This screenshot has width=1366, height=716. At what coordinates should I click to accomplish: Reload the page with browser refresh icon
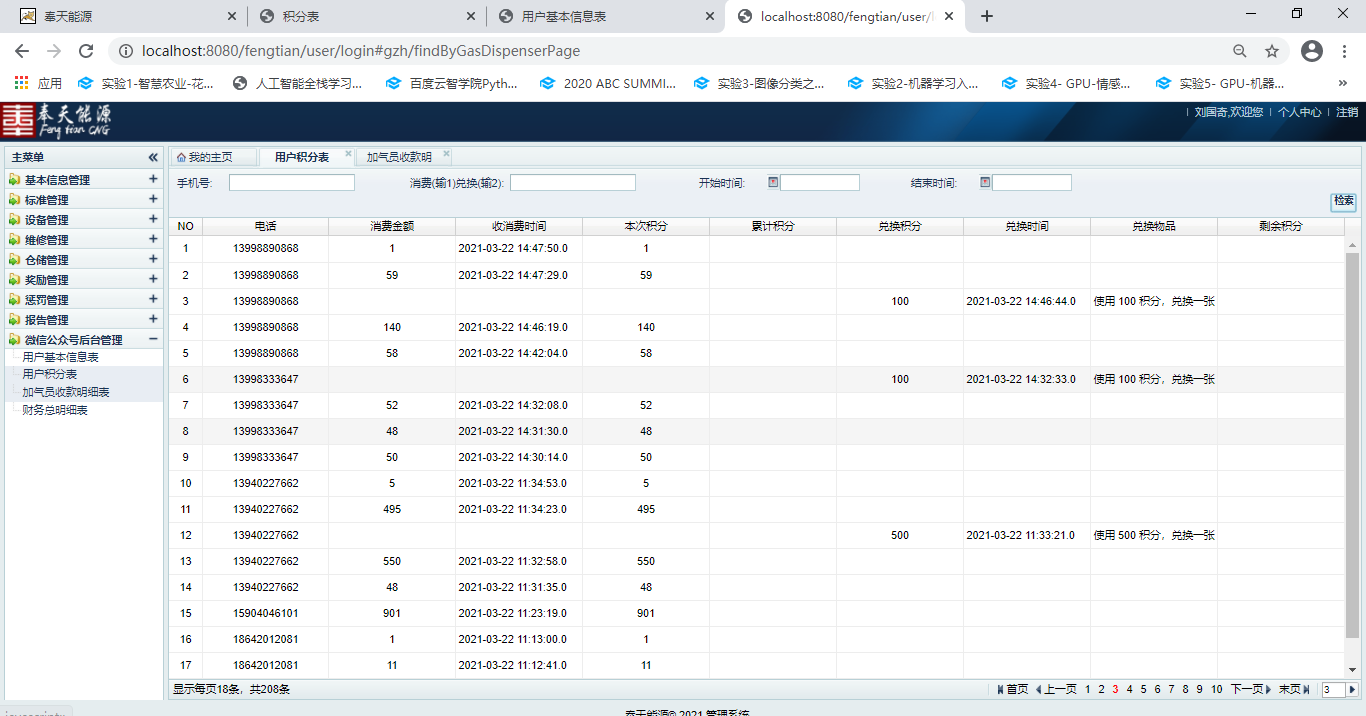86,51
